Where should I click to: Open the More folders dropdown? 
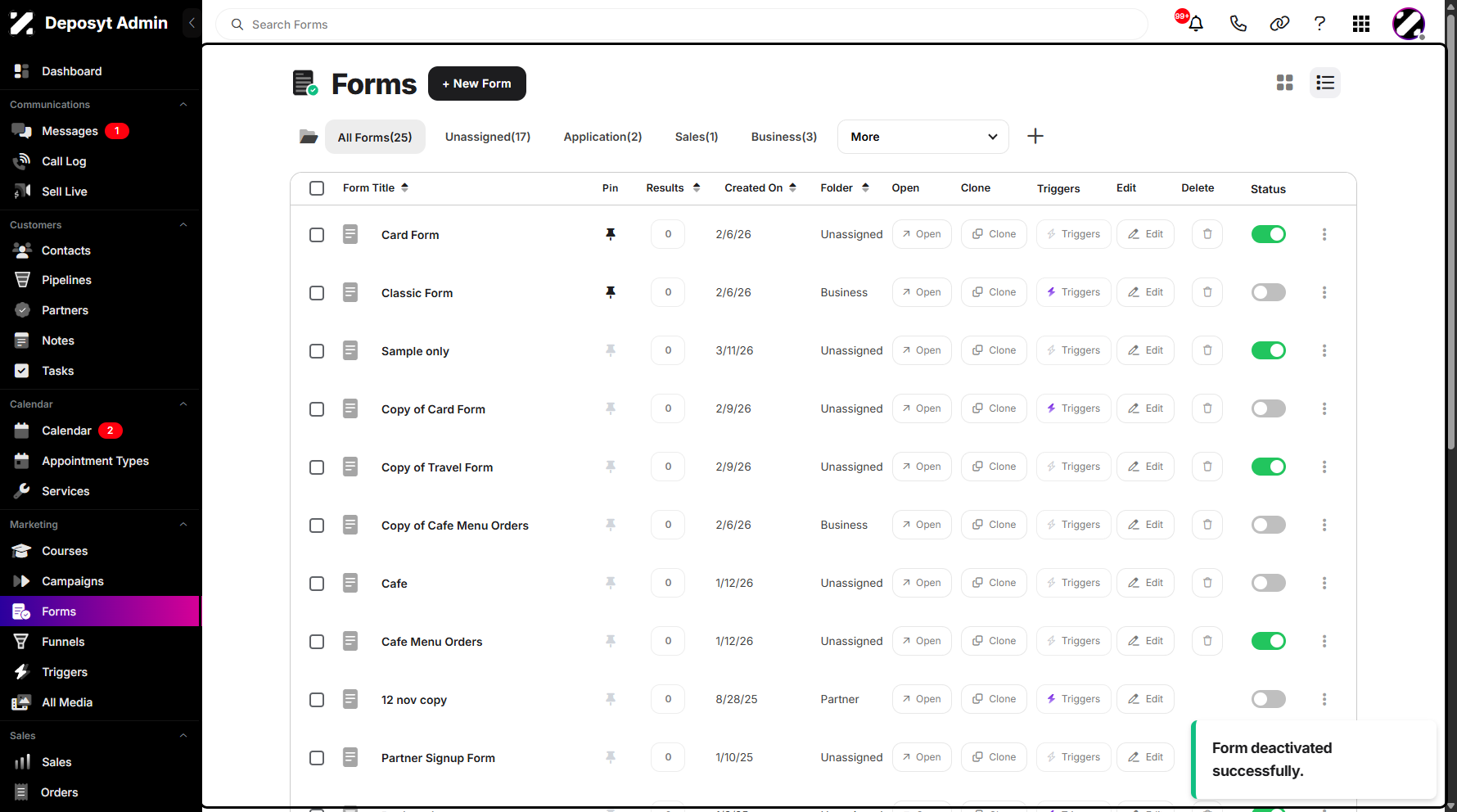pos(923,137)
